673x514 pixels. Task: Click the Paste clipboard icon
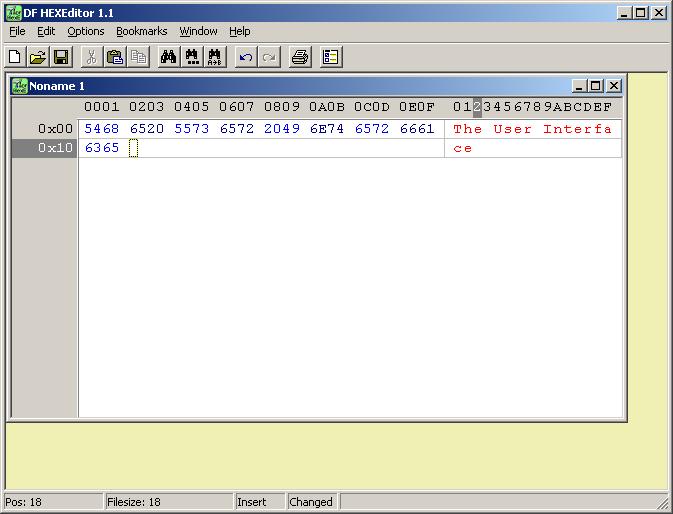click(x=115, y=57)
